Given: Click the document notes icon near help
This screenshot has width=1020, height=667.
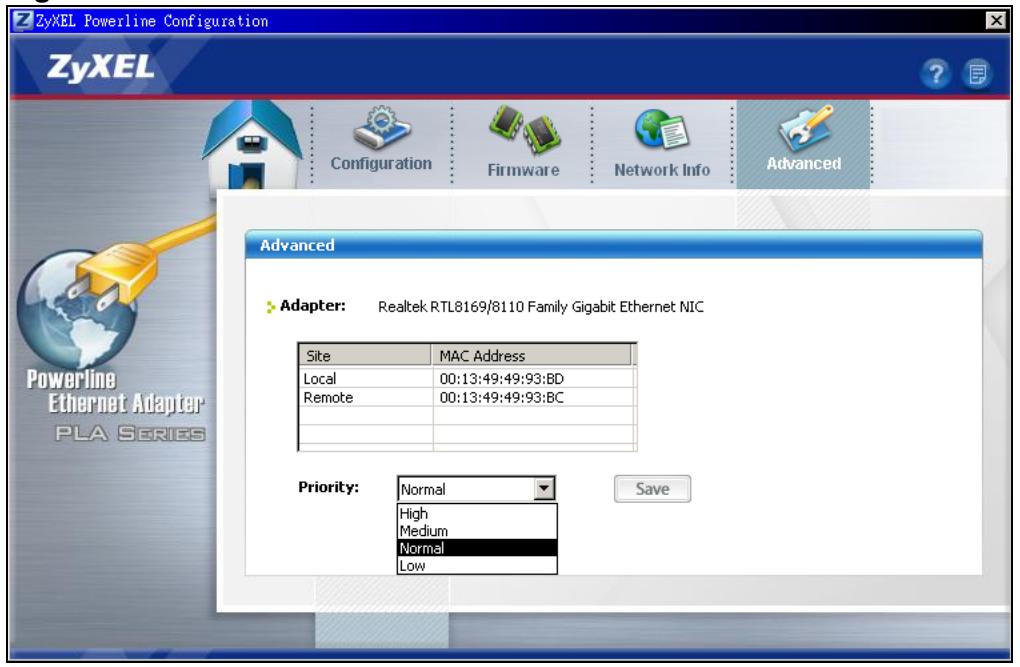Looking at the screenshot, I should click(977, 74).
